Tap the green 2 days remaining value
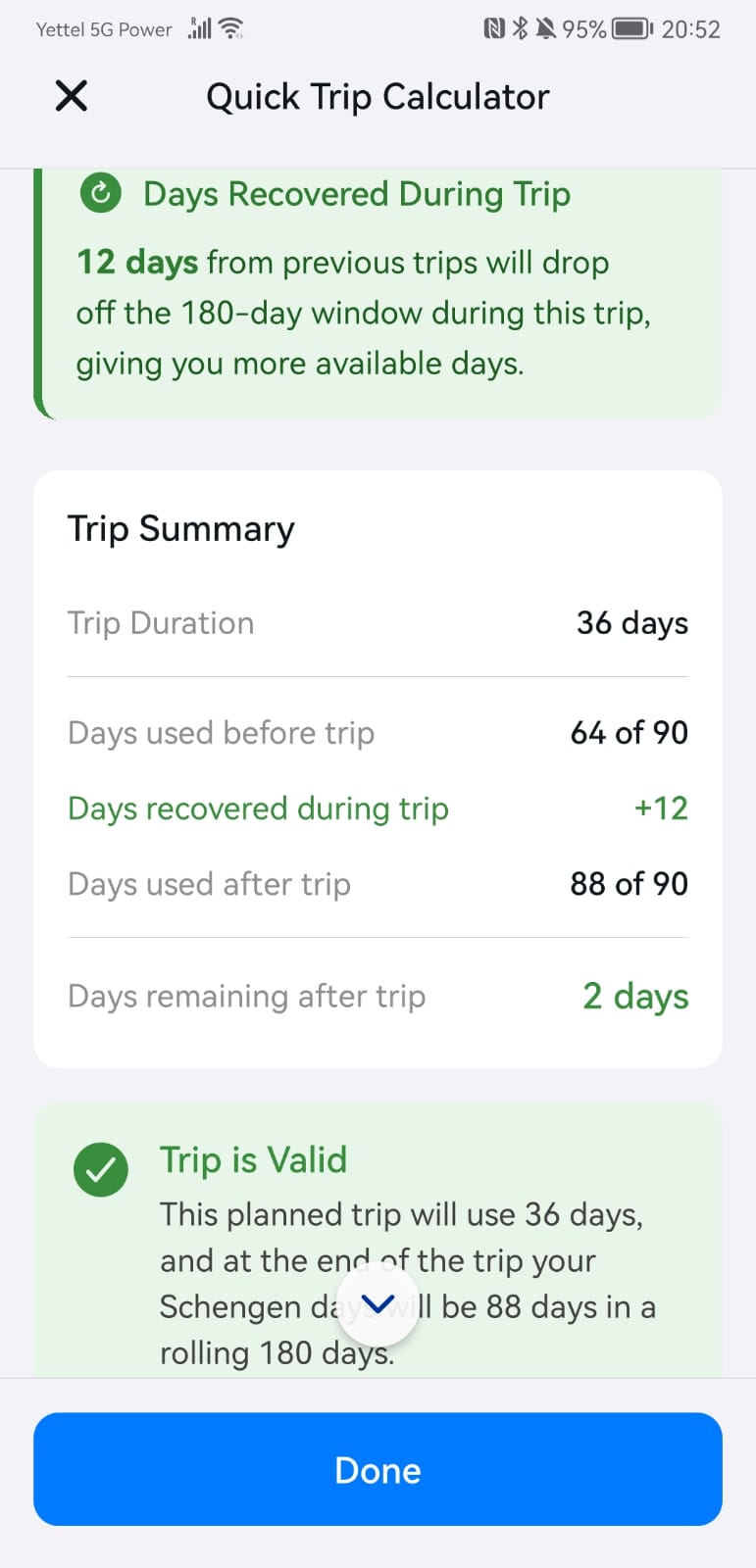Viewport: 756px width, 1568px height. coord(635,996)
